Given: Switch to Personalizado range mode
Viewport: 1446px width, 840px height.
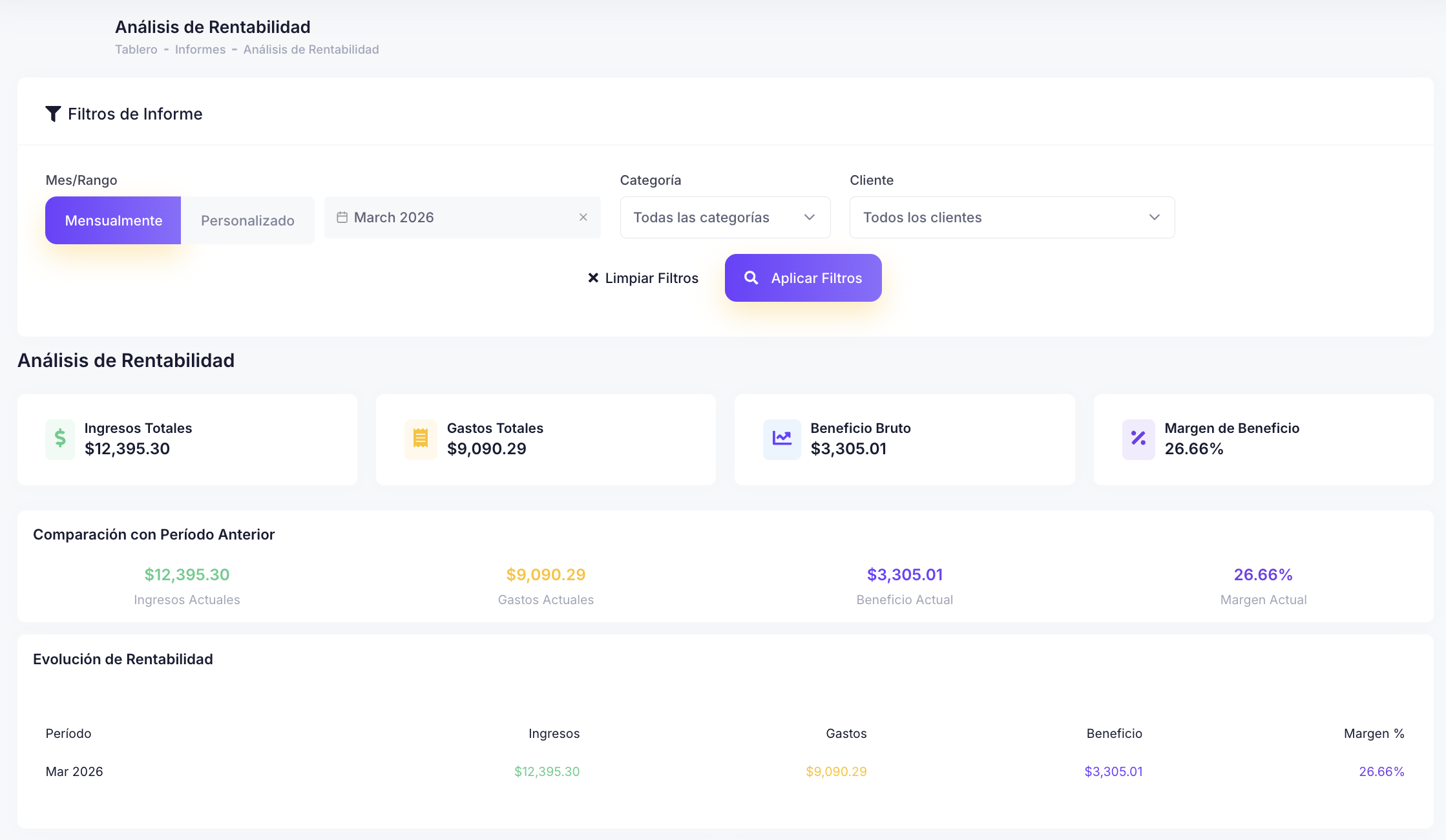Looking at the screenshot, I should coord(247,220).
